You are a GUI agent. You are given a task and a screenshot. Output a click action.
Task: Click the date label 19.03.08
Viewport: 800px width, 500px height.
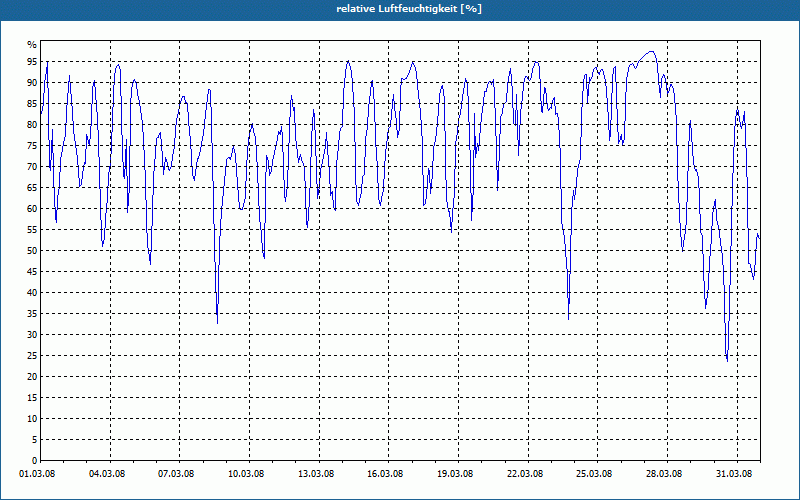click(455, 474)
